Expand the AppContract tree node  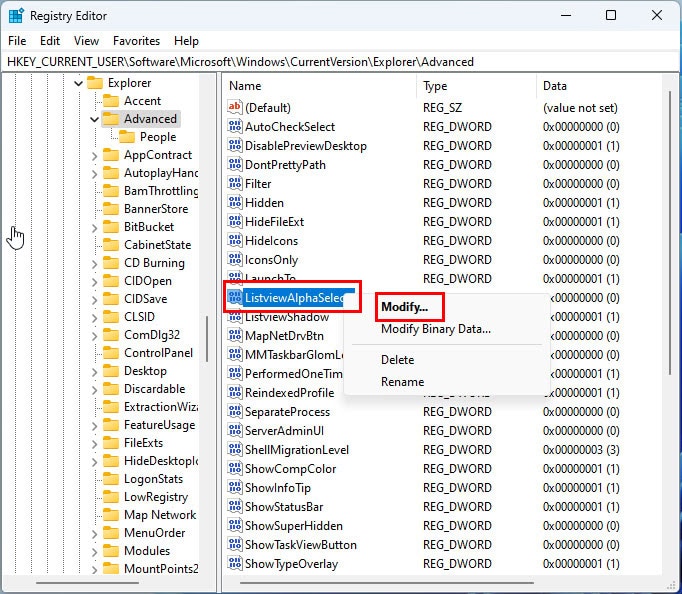pos(94,155)
